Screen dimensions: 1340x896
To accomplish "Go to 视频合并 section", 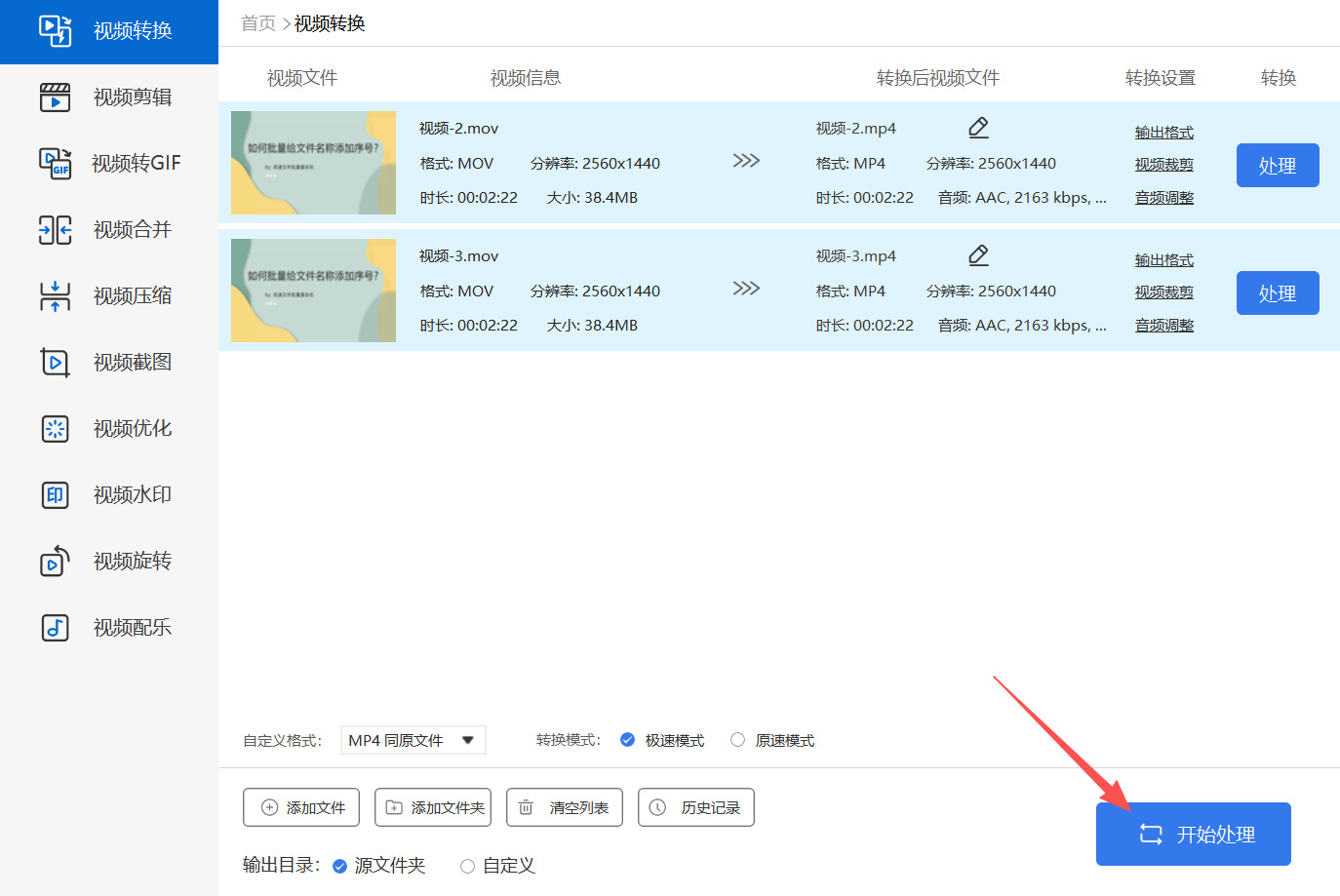I will 109,229.
